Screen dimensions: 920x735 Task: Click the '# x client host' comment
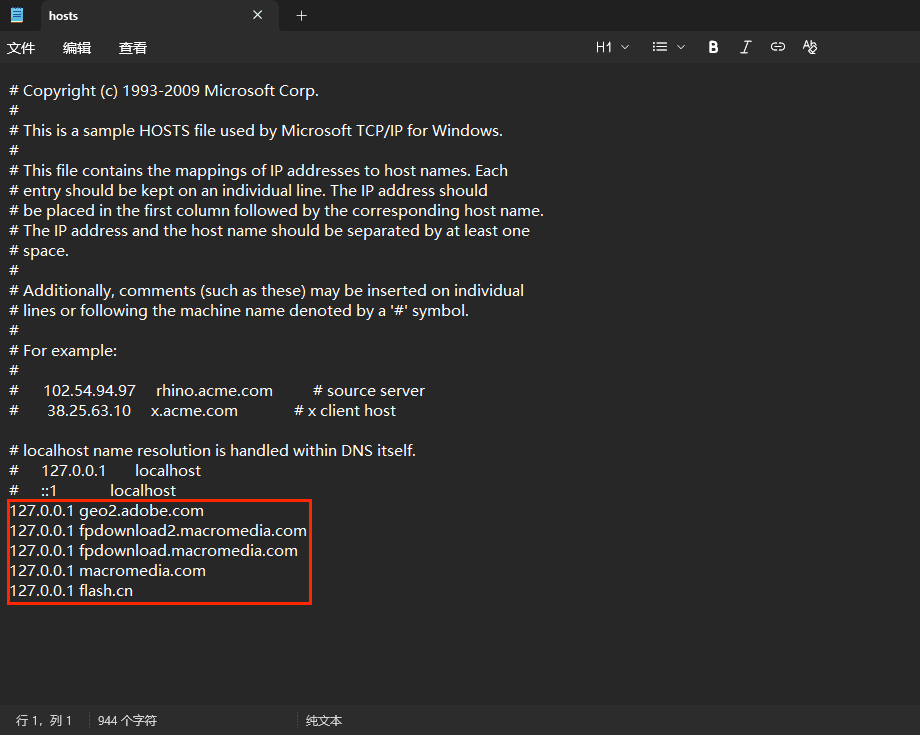pyautogui.click(x=345, y=411)
